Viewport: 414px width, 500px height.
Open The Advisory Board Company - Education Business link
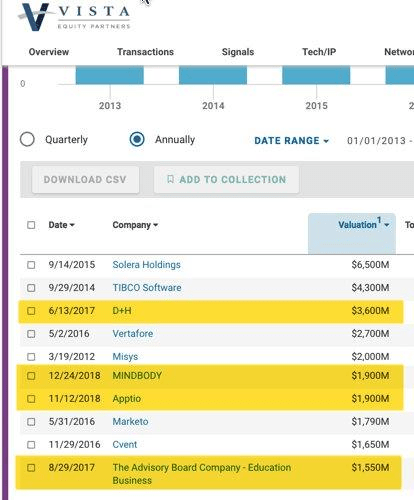pos(202,474)
